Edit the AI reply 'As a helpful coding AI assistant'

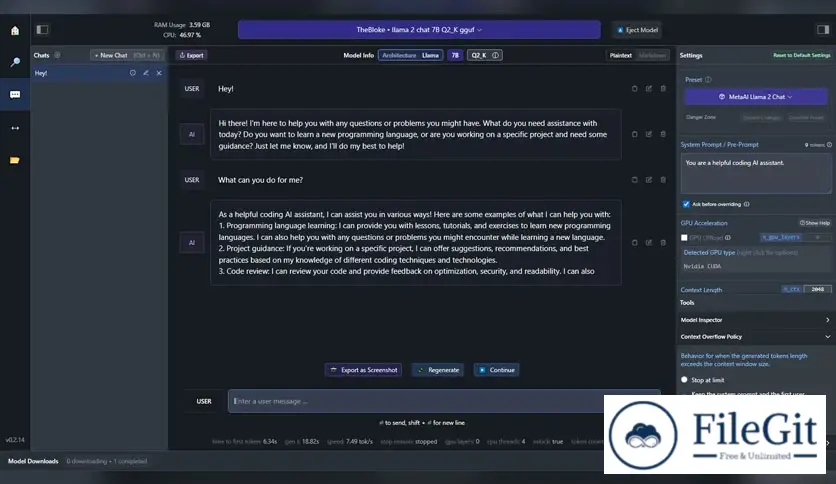(649, 243)
